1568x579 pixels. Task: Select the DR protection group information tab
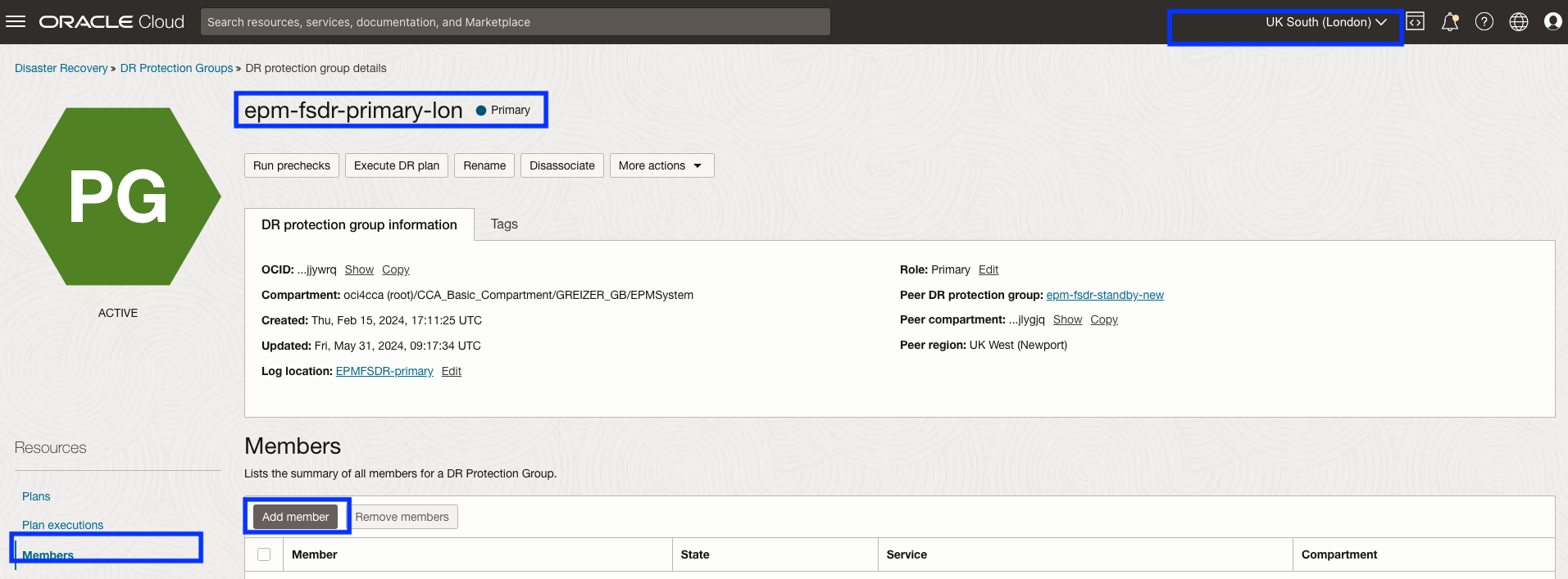coord(359,224)
